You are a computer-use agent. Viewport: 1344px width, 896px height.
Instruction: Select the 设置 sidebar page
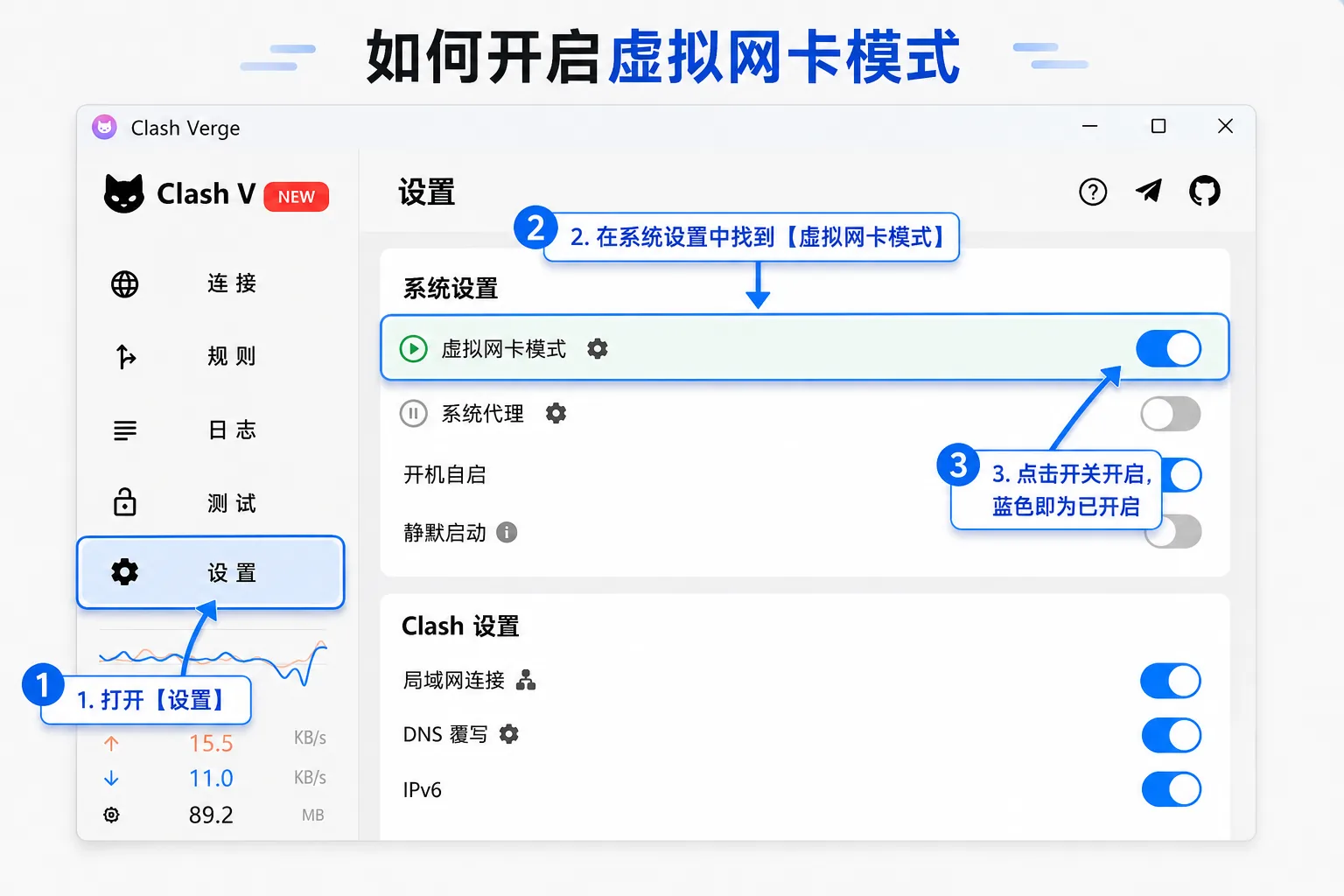click(211, 572)
